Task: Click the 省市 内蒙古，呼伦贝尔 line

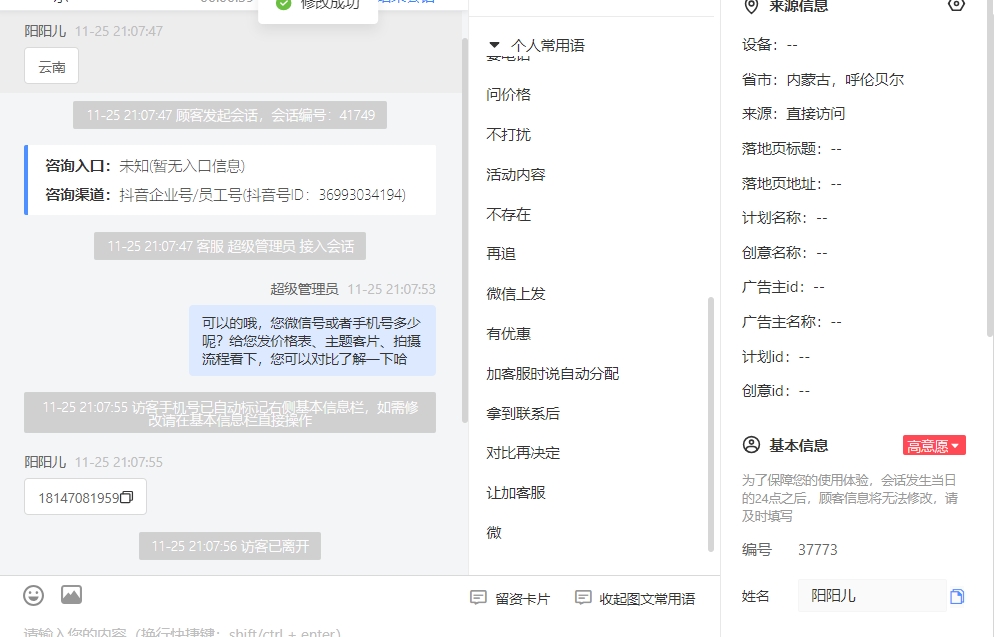Action: [822, 80]
